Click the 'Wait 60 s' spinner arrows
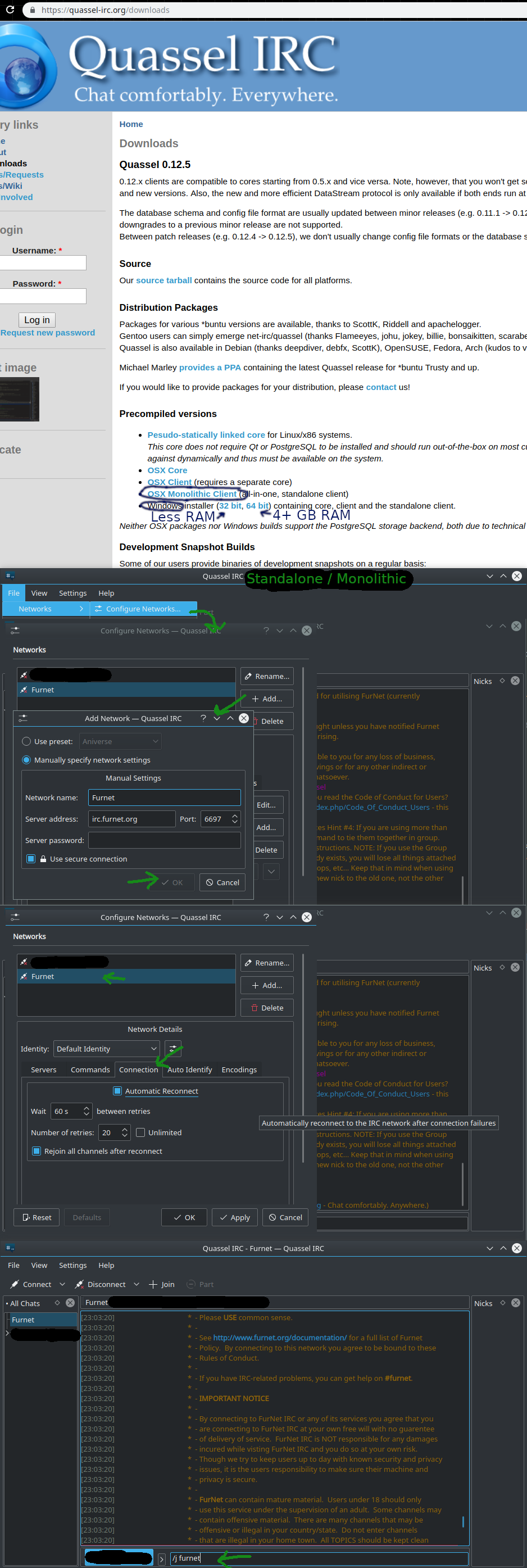The width and height of the screenshot is (527, 1568). (x=87, y=1112)
